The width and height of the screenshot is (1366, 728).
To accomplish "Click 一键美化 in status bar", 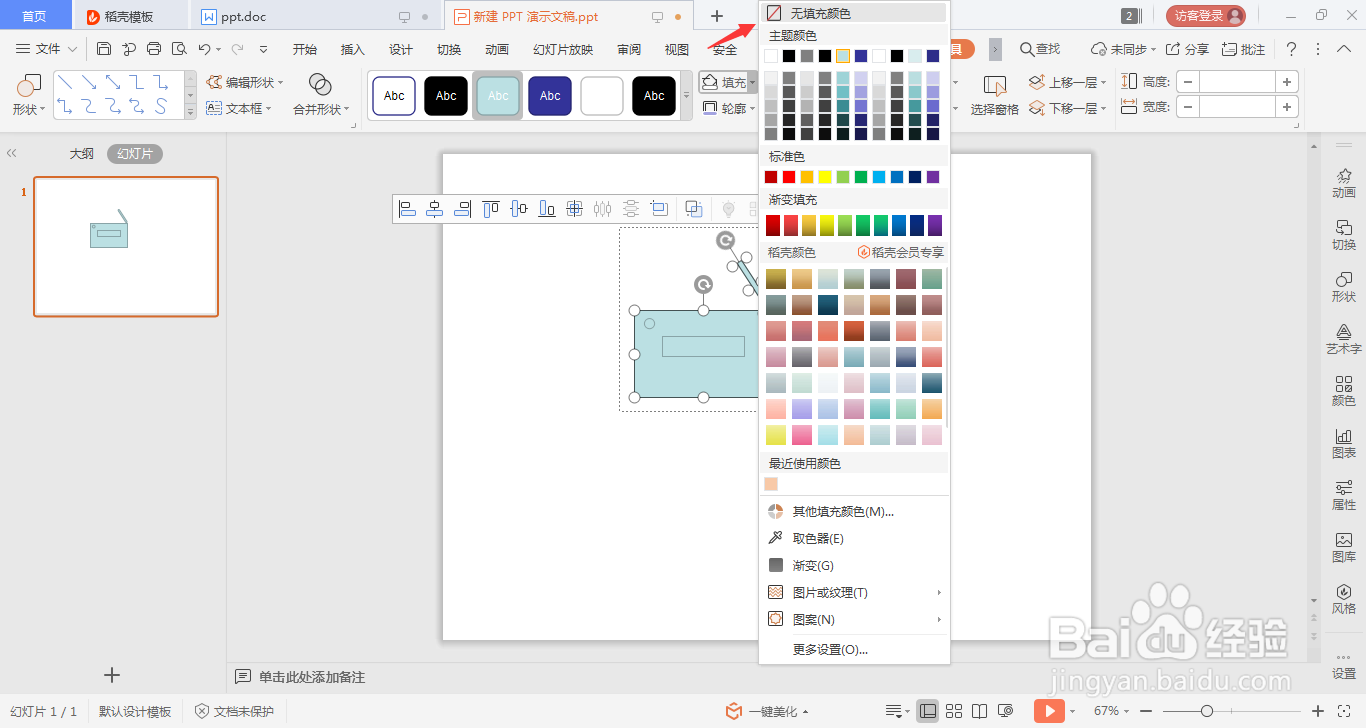I will pyautogui.click(x=766, y=711).
